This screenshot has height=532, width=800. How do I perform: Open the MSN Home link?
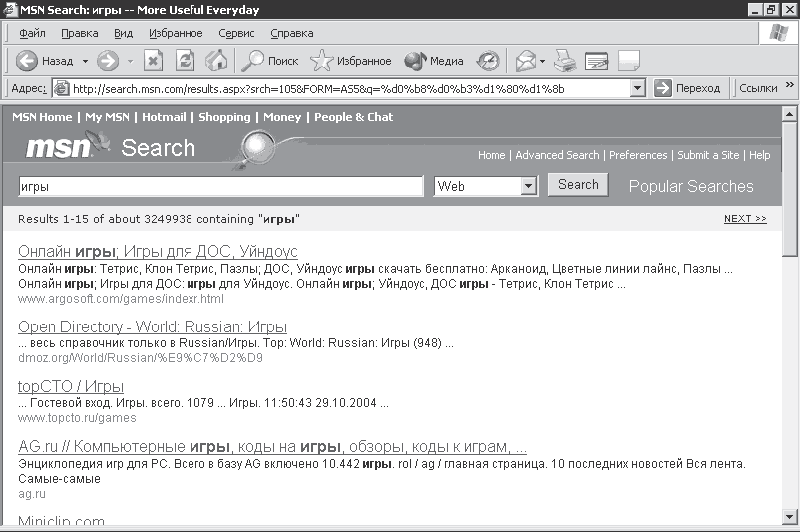tap(42, 117)
